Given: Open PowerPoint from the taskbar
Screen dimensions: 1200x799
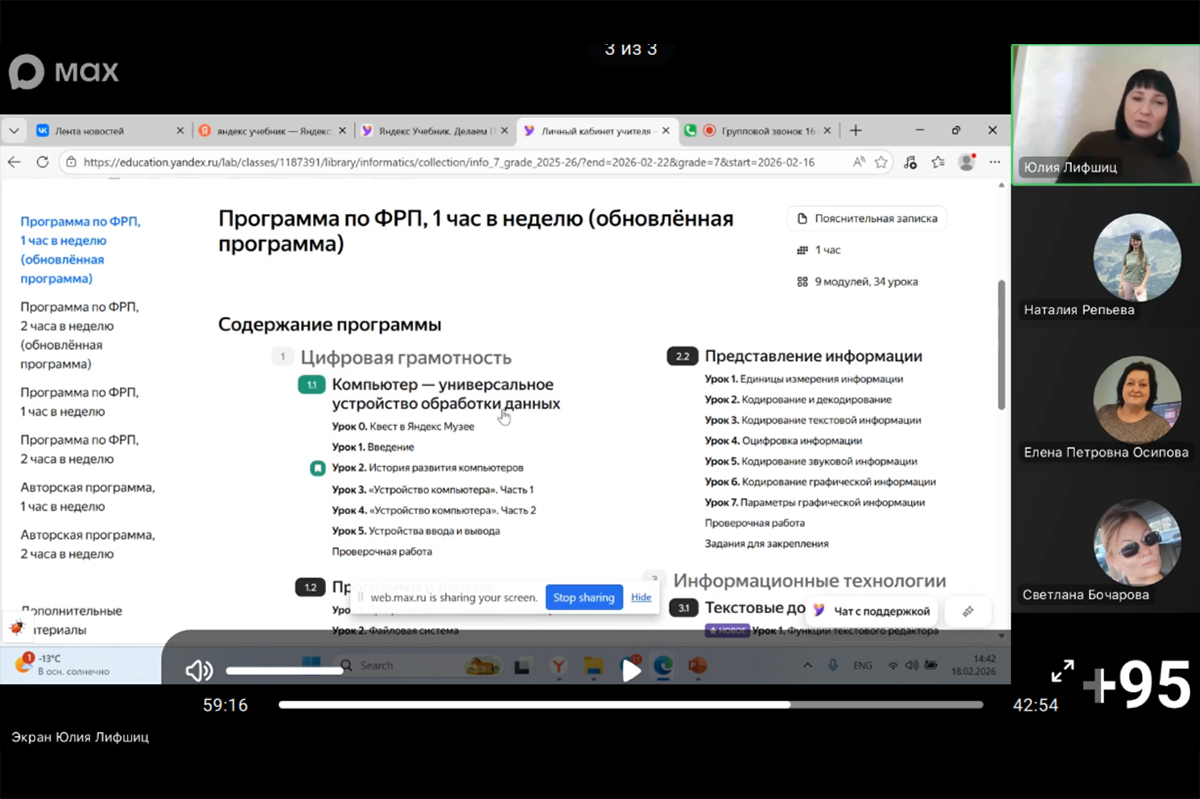Looking at the screenshot, I should tap(697, 666).
